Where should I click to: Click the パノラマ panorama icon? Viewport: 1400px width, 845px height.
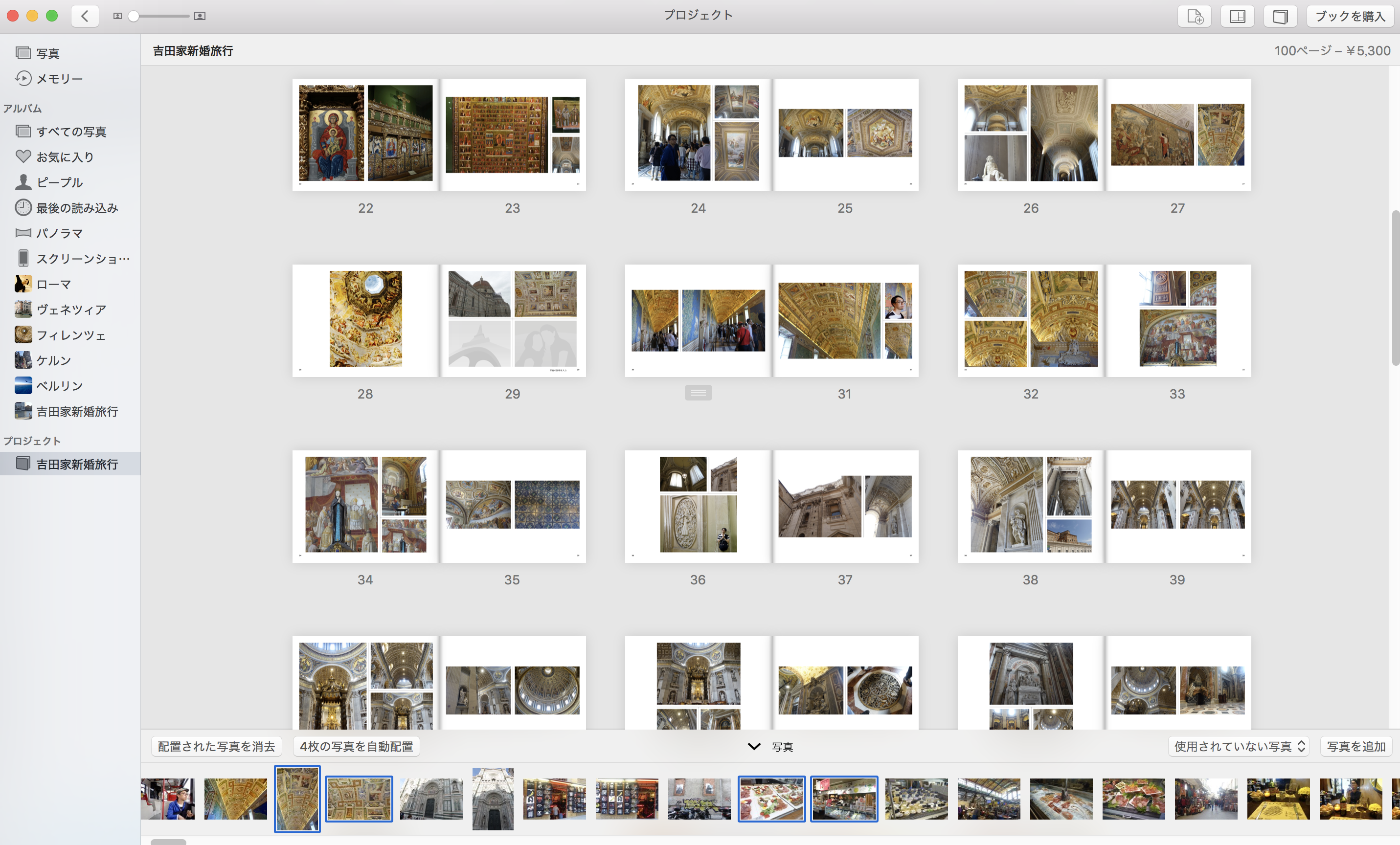23,233
